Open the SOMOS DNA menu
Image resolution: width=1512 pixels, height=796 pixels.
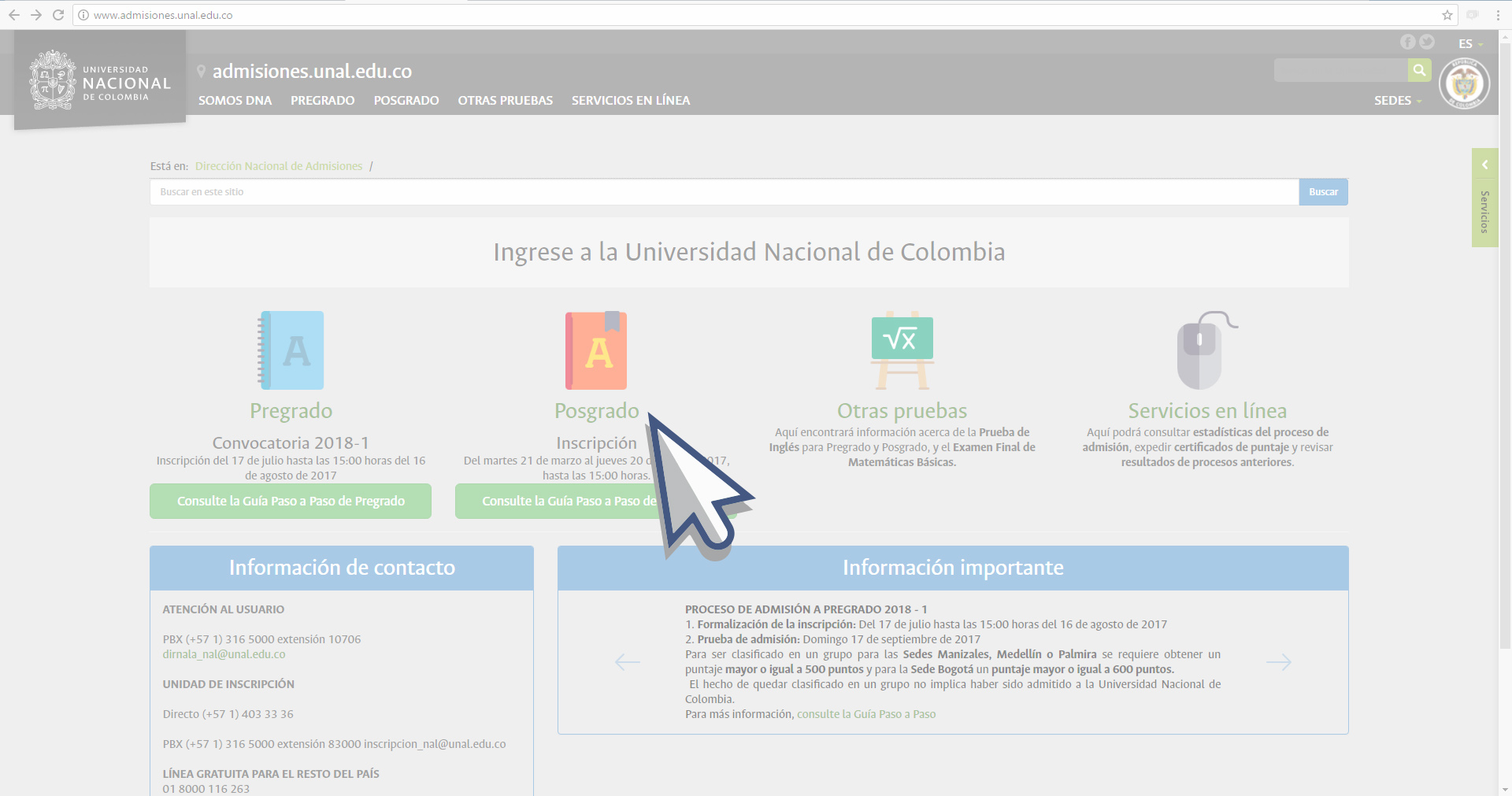pyautogui.click(x=235, y=101)
